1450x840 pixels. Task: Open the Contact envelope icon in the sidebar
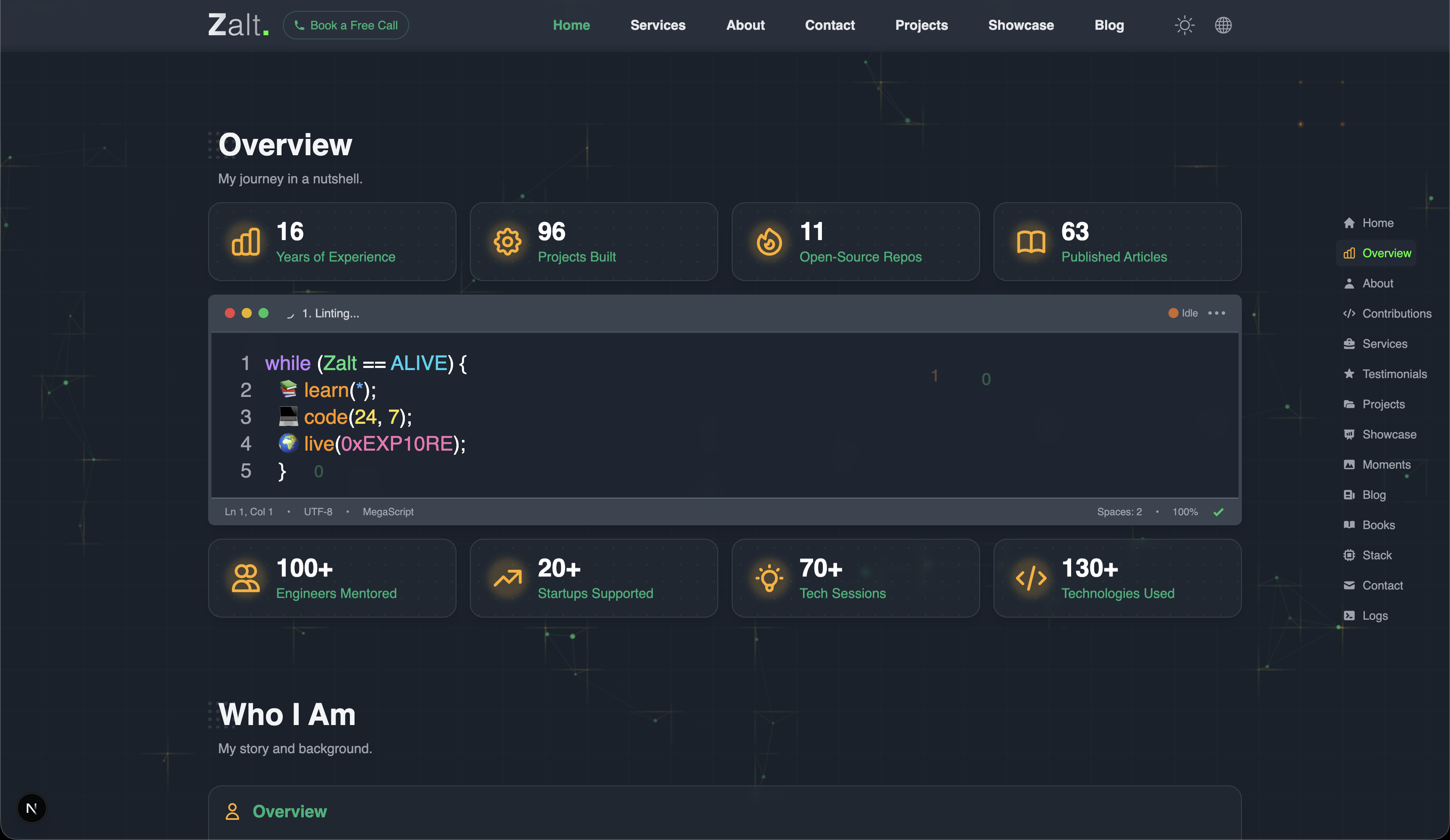[1350, 585]
